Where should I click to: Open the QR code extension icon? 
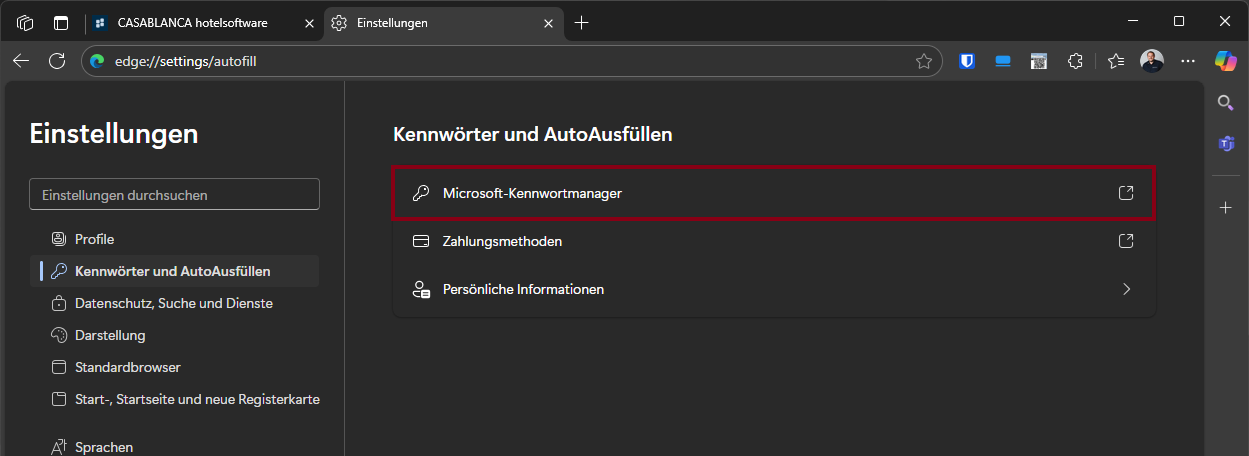[1039, 61]
